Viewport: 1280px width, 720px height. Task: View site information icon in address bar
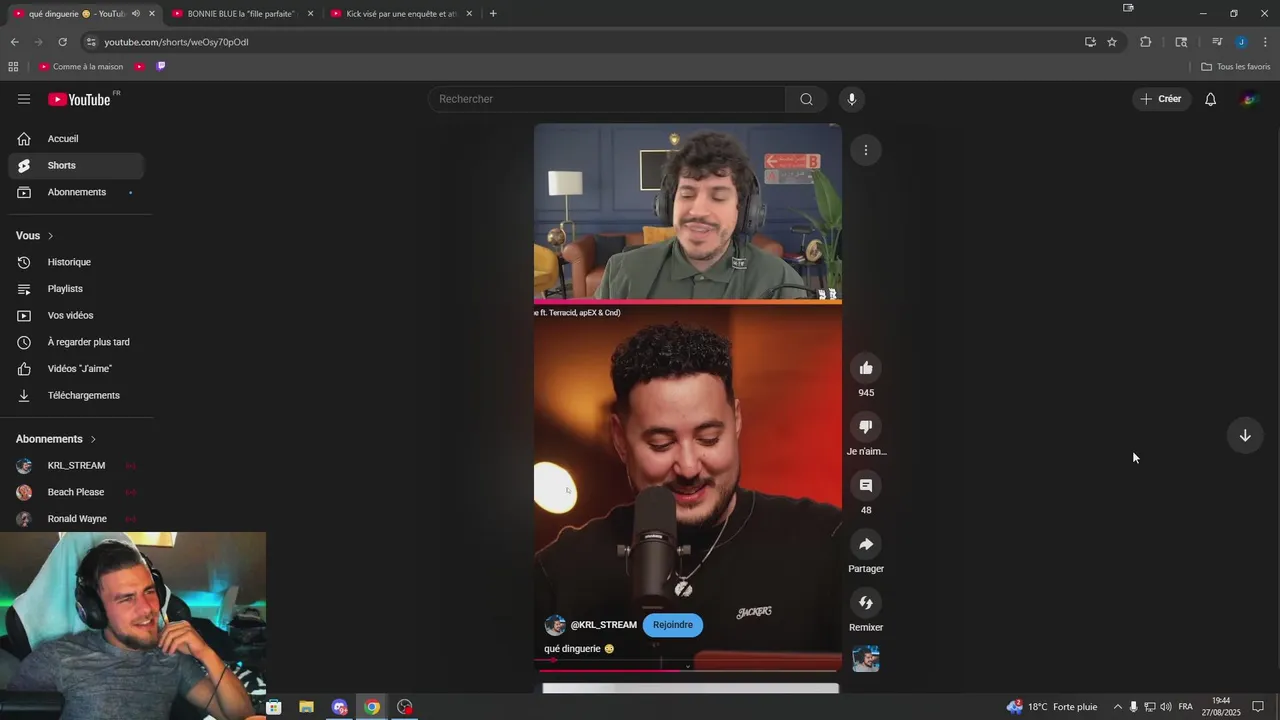pos(91,42)
